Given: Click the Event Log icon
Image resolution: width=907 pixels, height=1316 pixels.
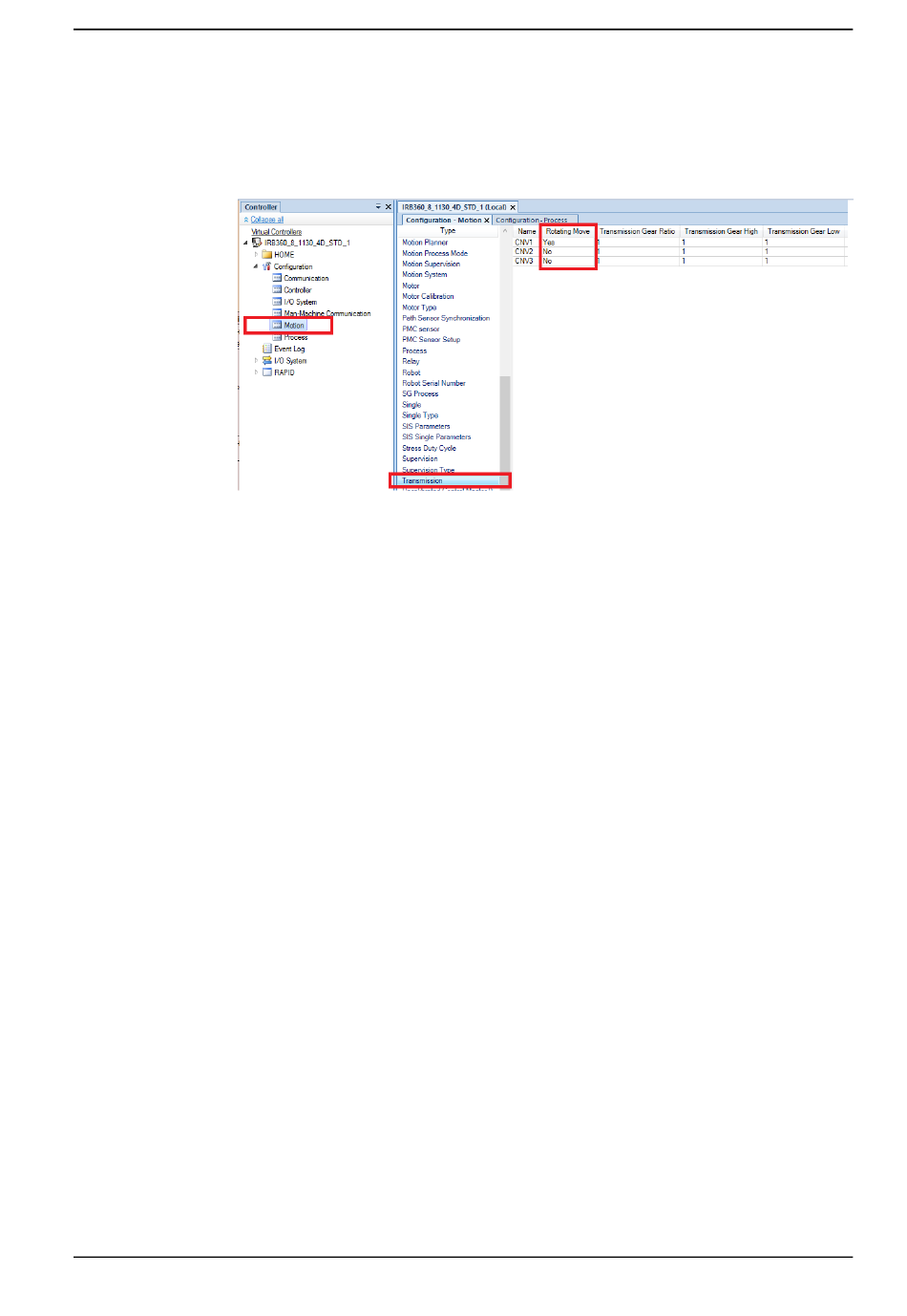Looking at the screenshot, I should 267,350.
